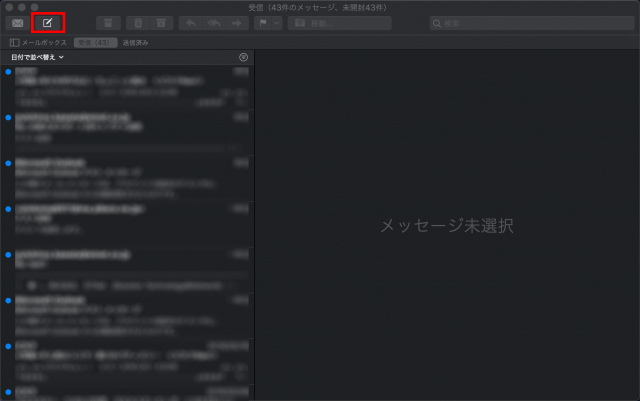Click the Reply All double-arrow icon
The width and height of the screenshot is (640, 401).
click(x=214, y=22)
